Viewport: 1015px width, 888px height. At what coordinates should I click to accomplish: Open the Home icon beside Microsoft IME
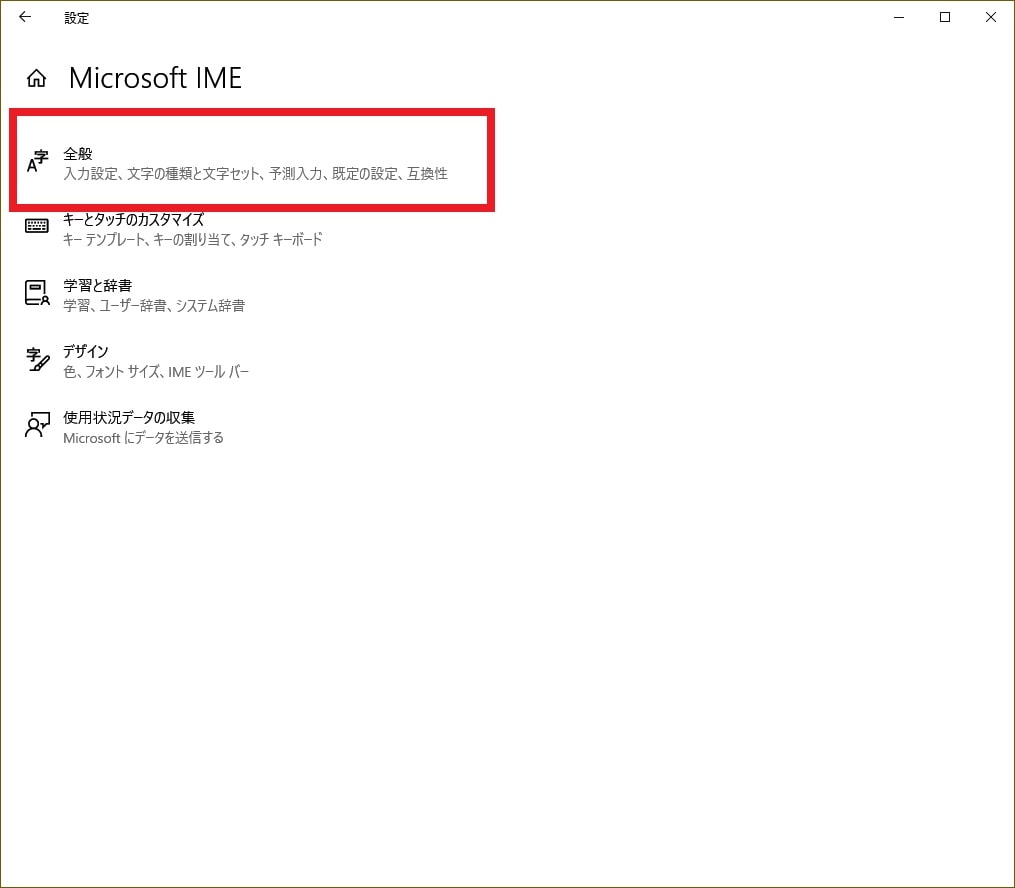[36, 78]
